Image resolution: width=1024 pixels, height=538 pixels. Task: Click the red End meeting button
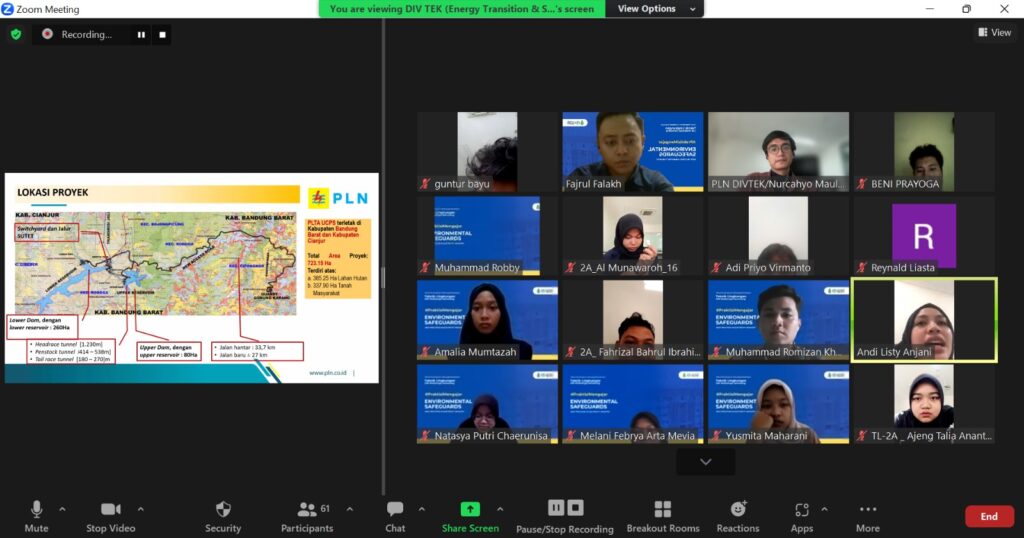[x=988, y=516]
